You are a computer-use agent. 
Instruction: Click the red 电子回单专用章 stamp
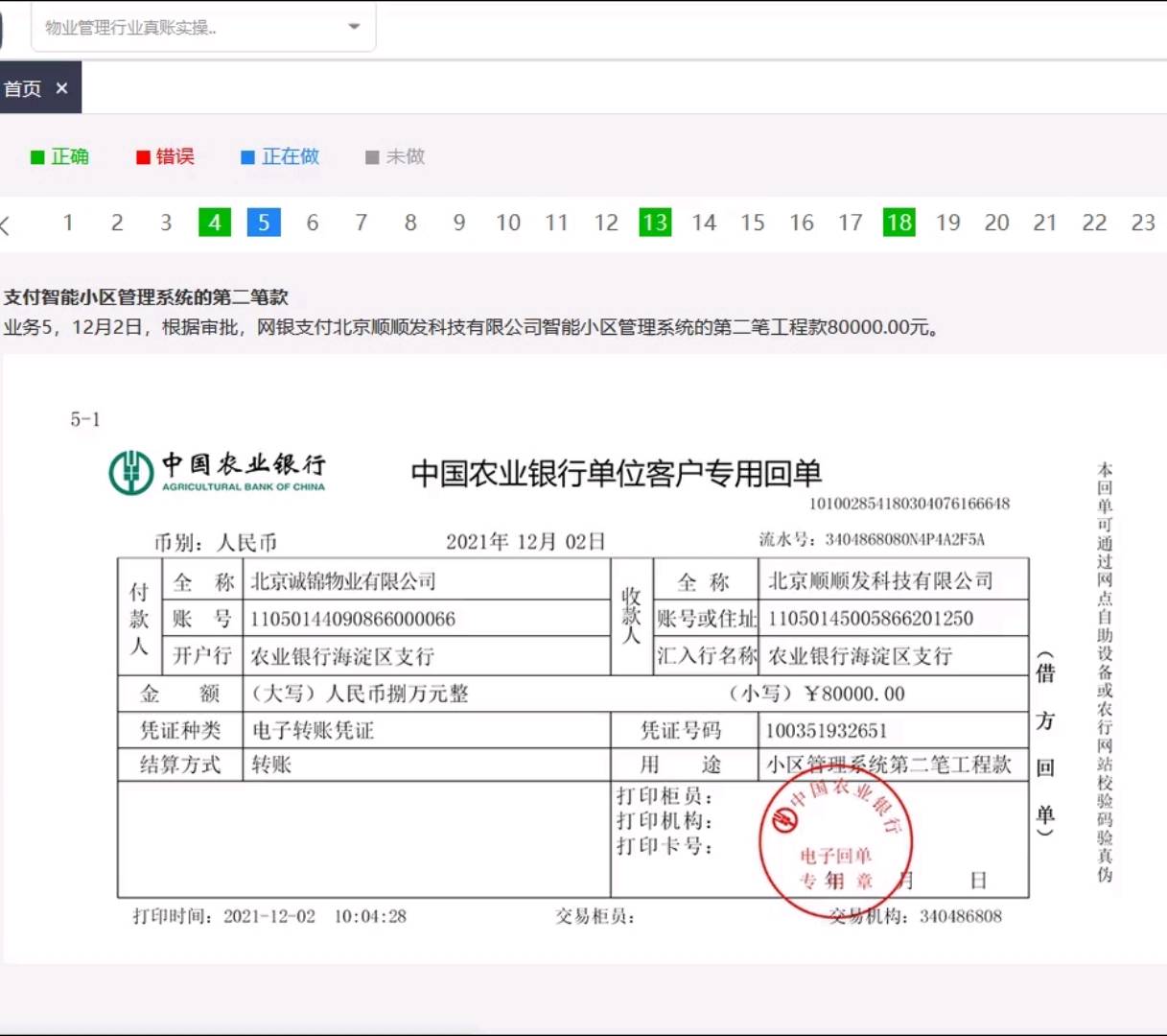pyautogui.click(x=835, y=841)
